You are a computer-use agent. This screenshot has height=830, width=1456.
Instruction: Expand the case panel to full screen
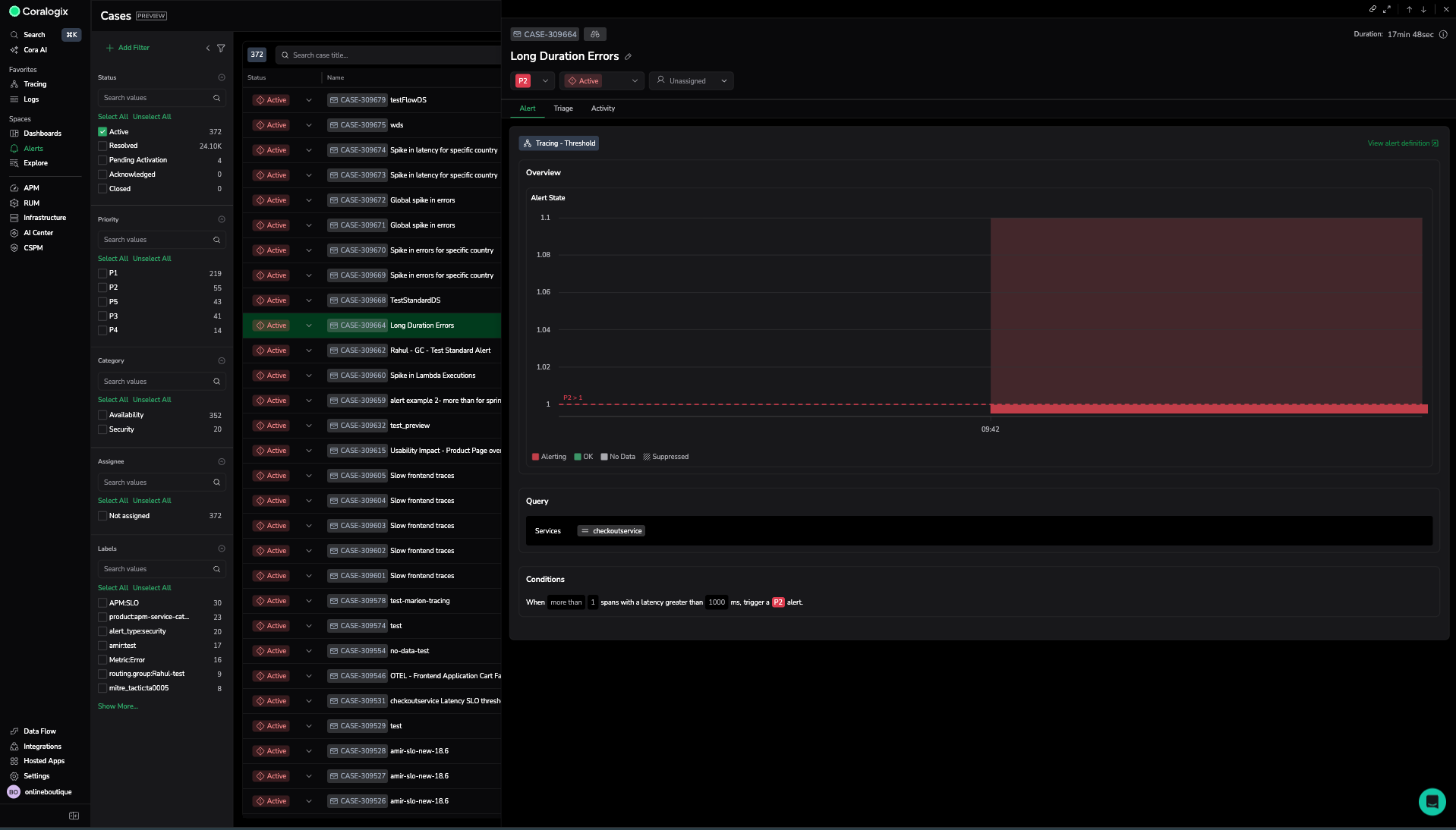pyautogui.click(x=1387, y=9)
